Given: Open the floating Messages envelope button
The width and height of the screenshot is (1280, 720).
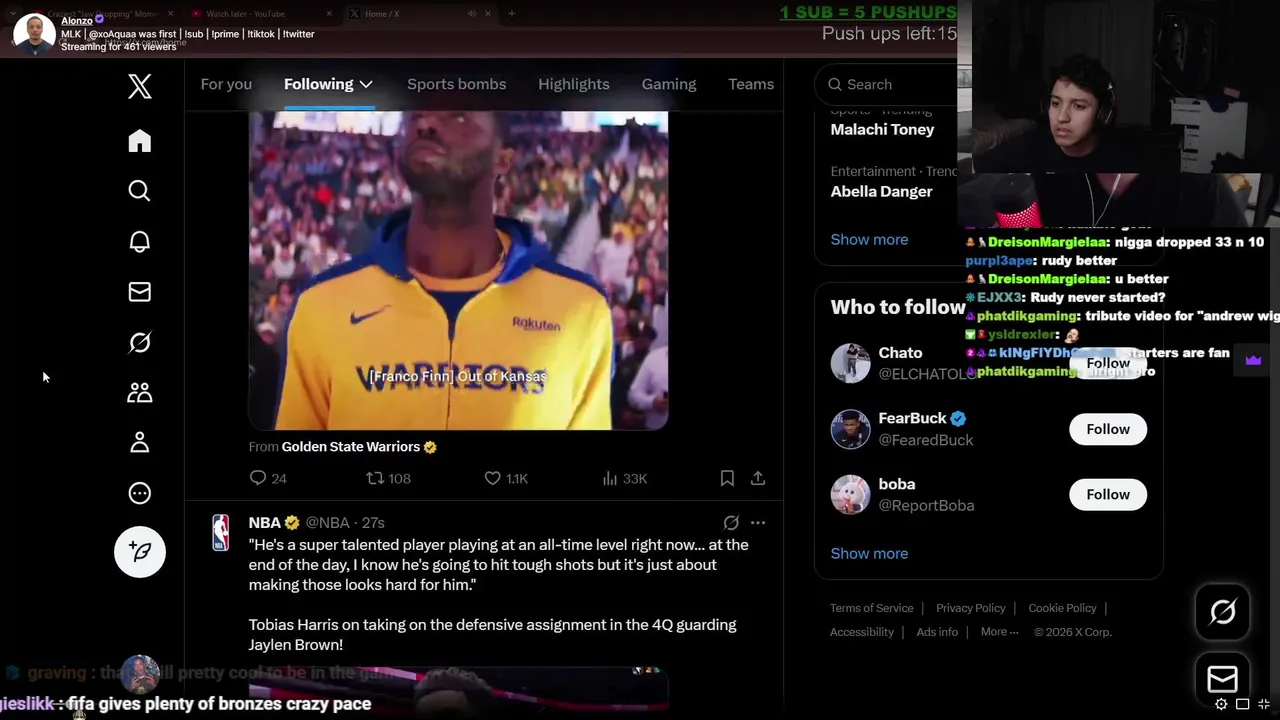Looking at the screenshot, I should pos(1223,679).
